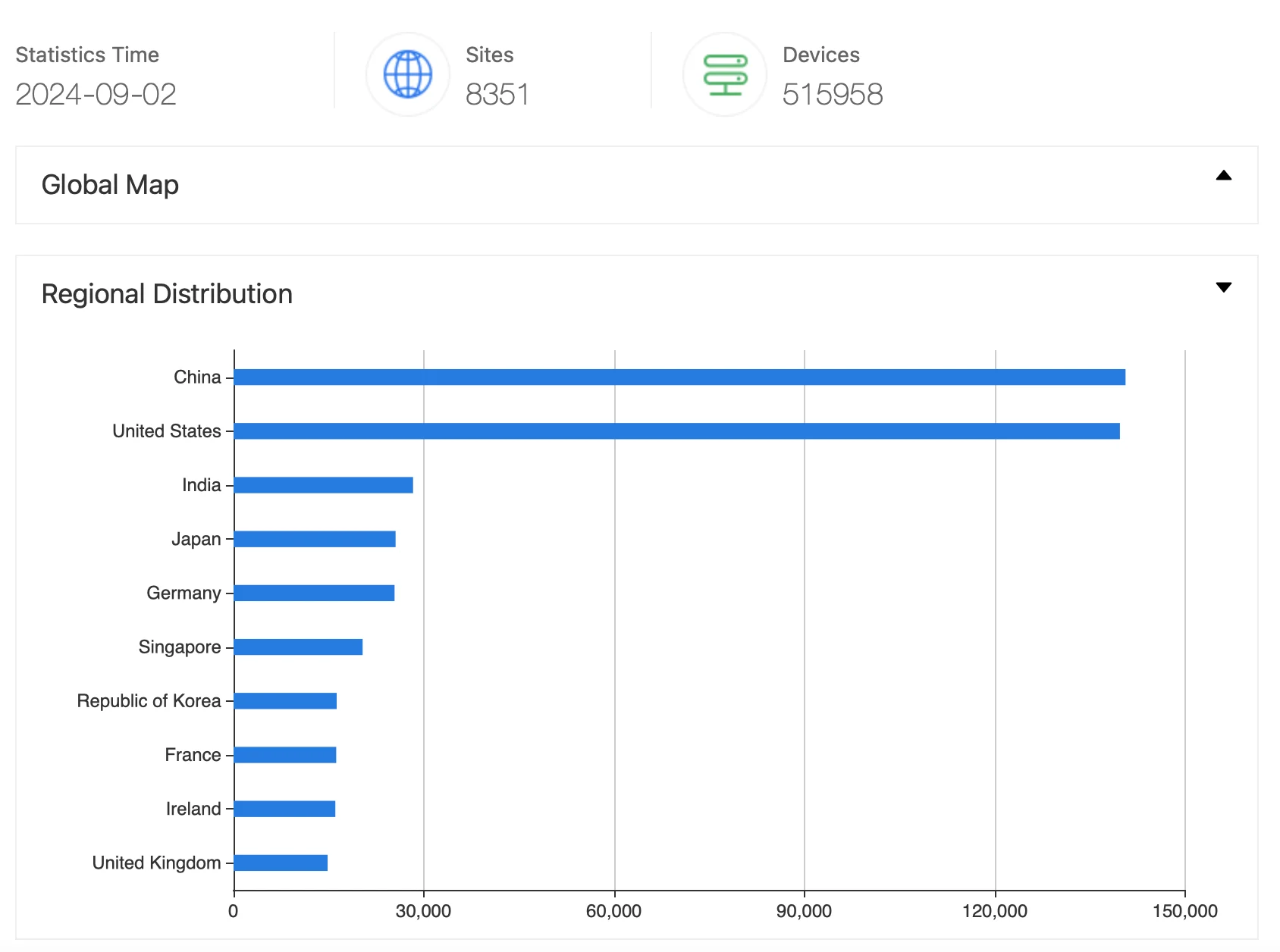Image resolution: width=1280 pixels, height=952 pixels.
Task: Click the Singapore axis label
Action: 180,647
